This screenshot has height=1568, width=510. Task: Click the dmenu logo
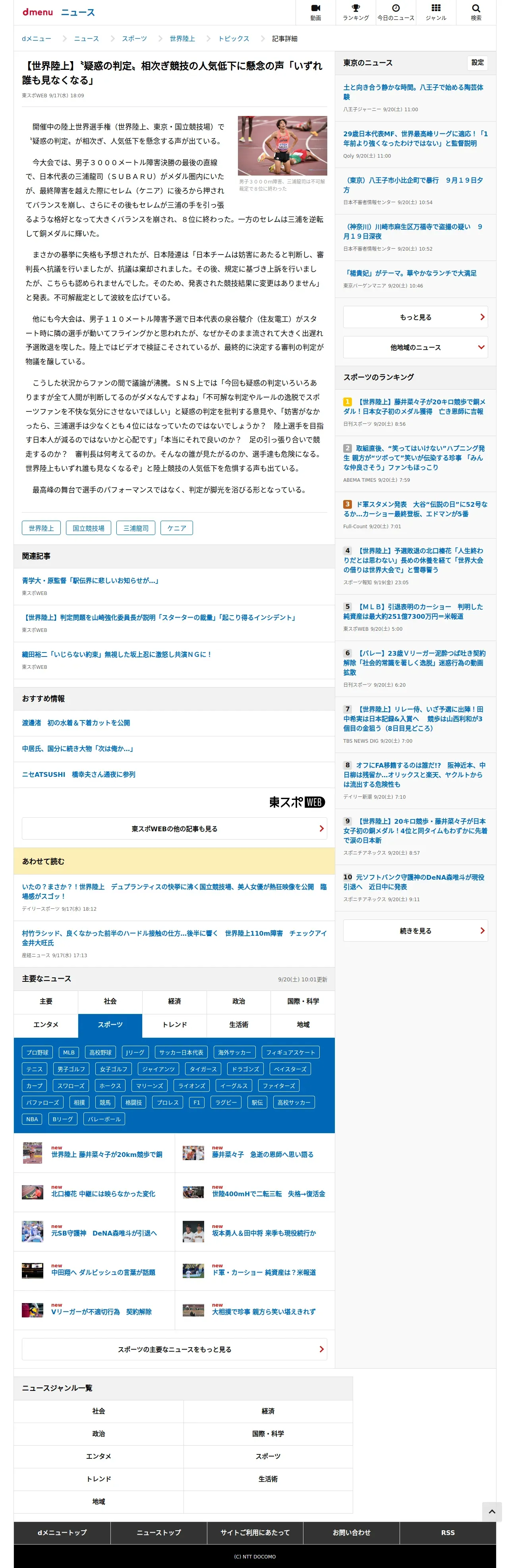38,12
